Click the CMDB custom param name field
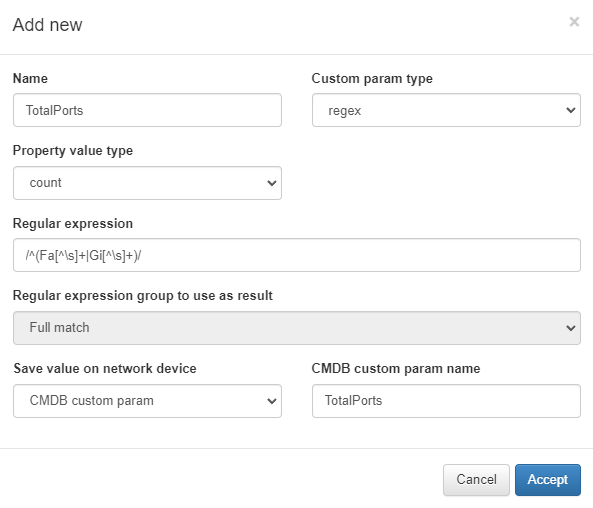The height and width of the screenshot is (508, 593). (x=446, y=401)
